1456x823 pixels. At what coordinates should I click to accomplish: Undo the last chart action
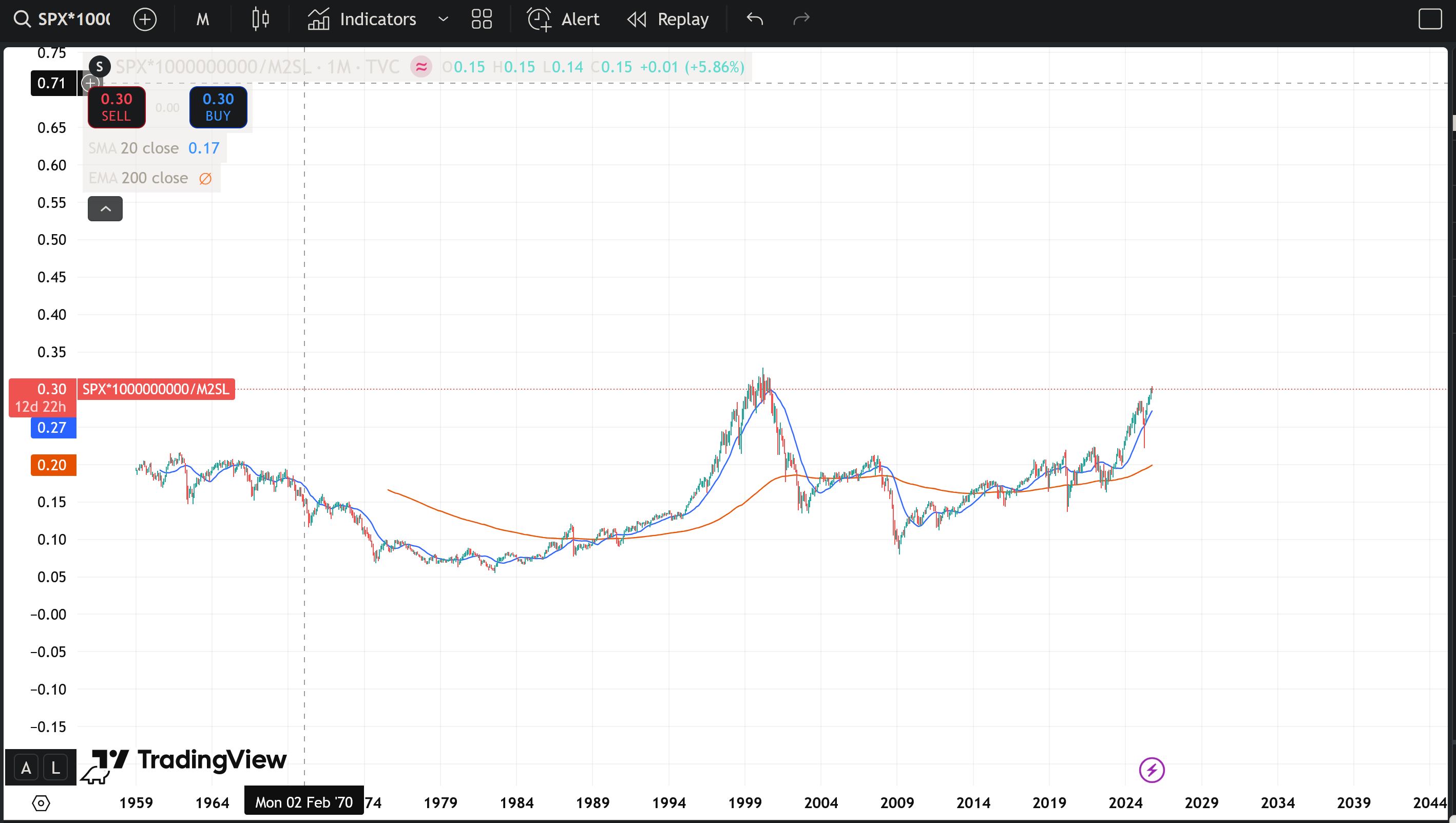point(755,19)
